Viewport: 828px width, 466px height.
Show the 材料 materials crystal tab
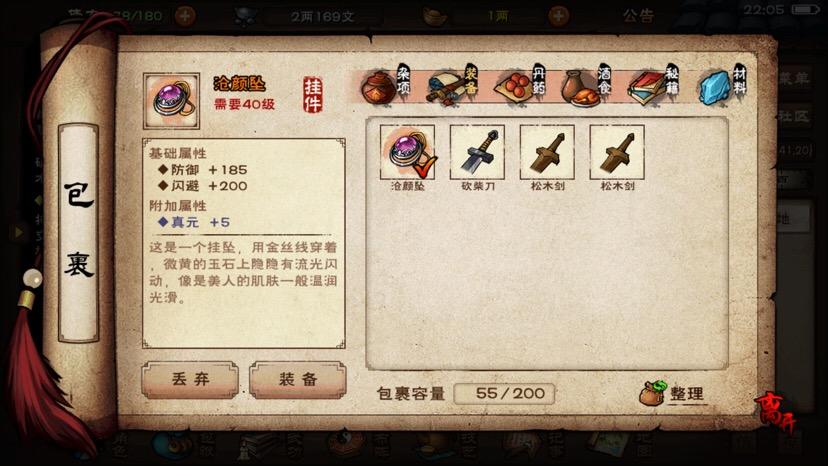722,86
